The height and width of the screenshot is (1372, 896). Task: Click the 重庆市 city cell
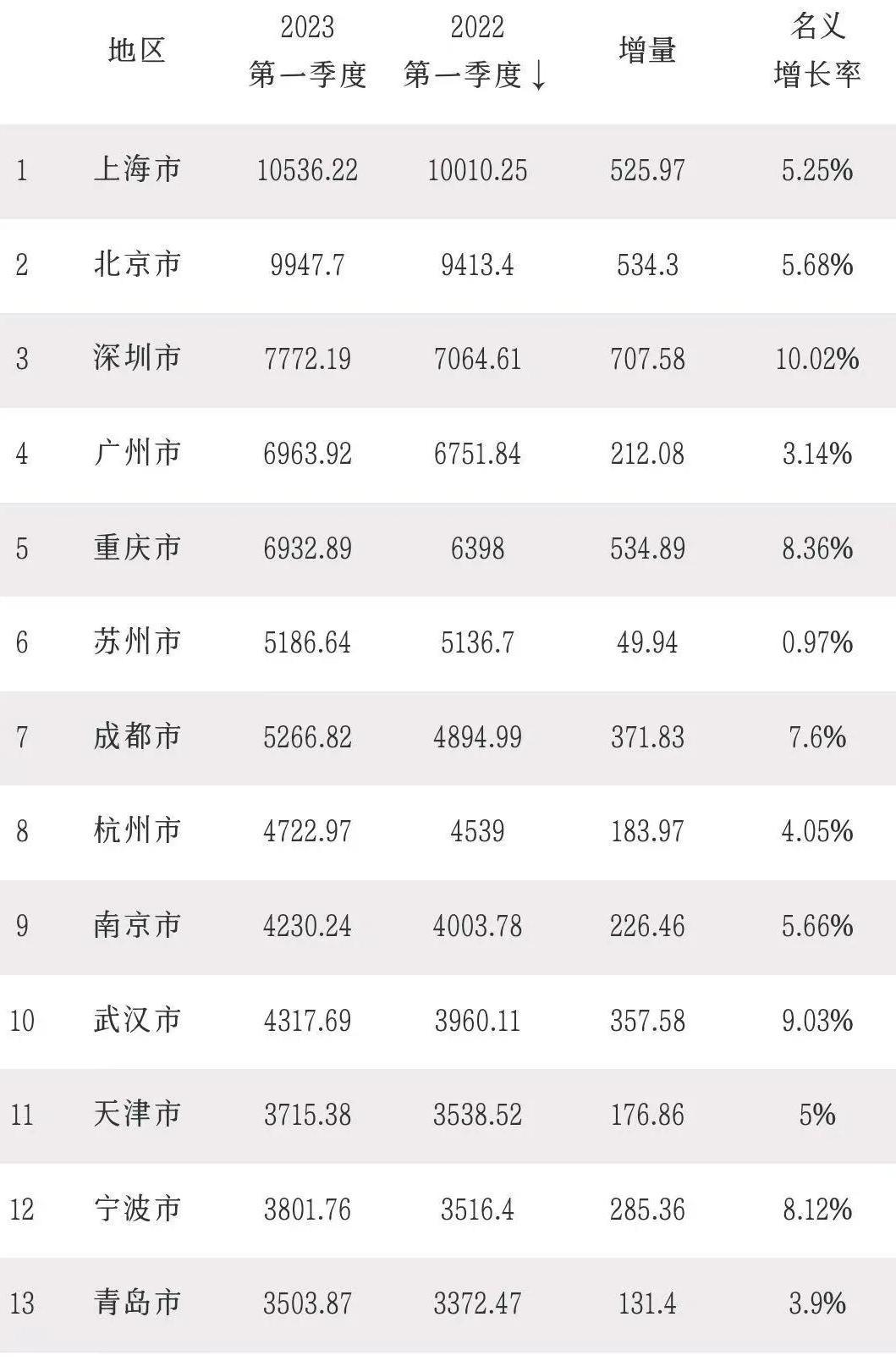click(x=137, y=548)
